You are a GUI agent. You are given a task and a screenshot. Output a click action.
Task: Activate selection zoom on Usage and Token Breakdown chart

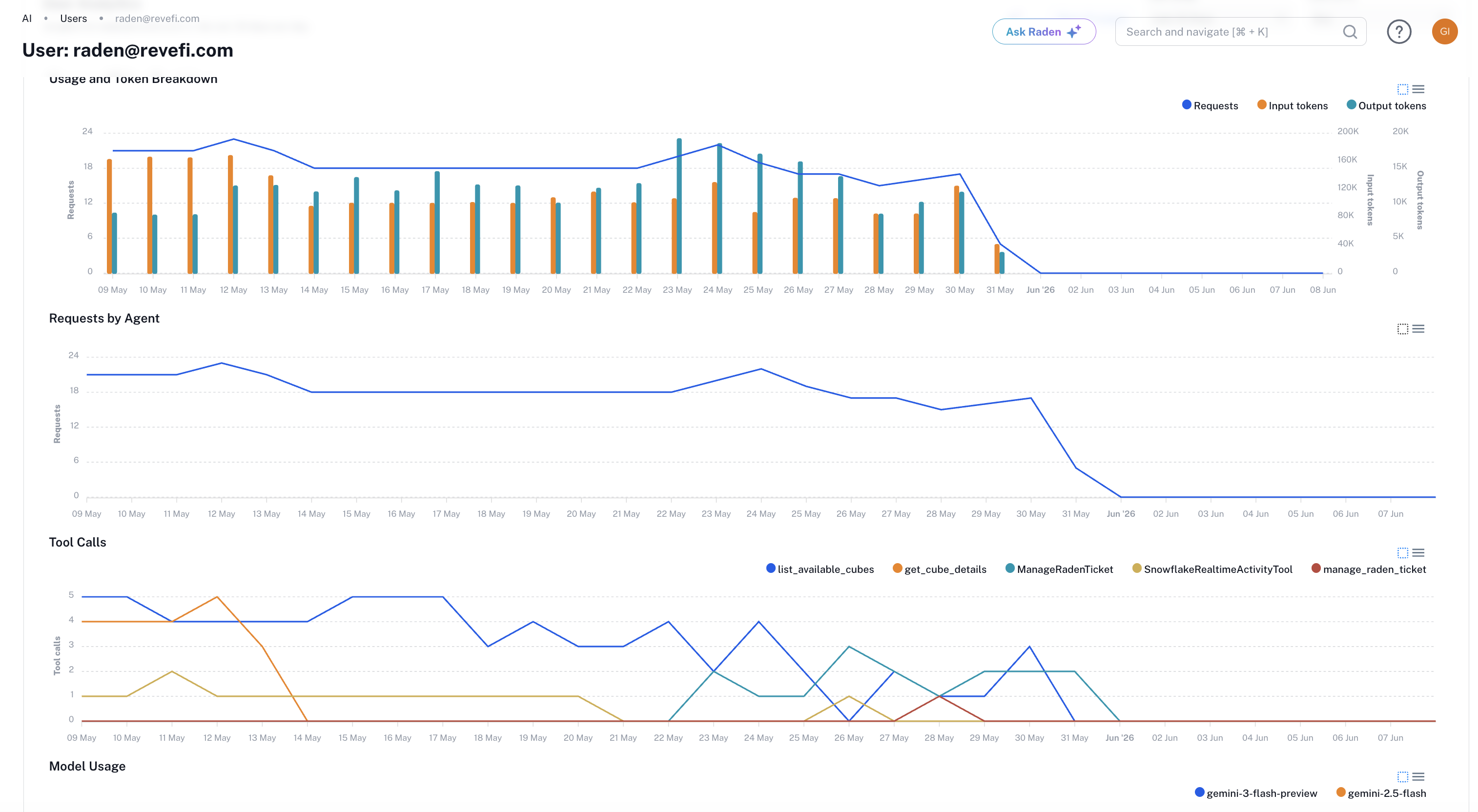(1402, 89)
